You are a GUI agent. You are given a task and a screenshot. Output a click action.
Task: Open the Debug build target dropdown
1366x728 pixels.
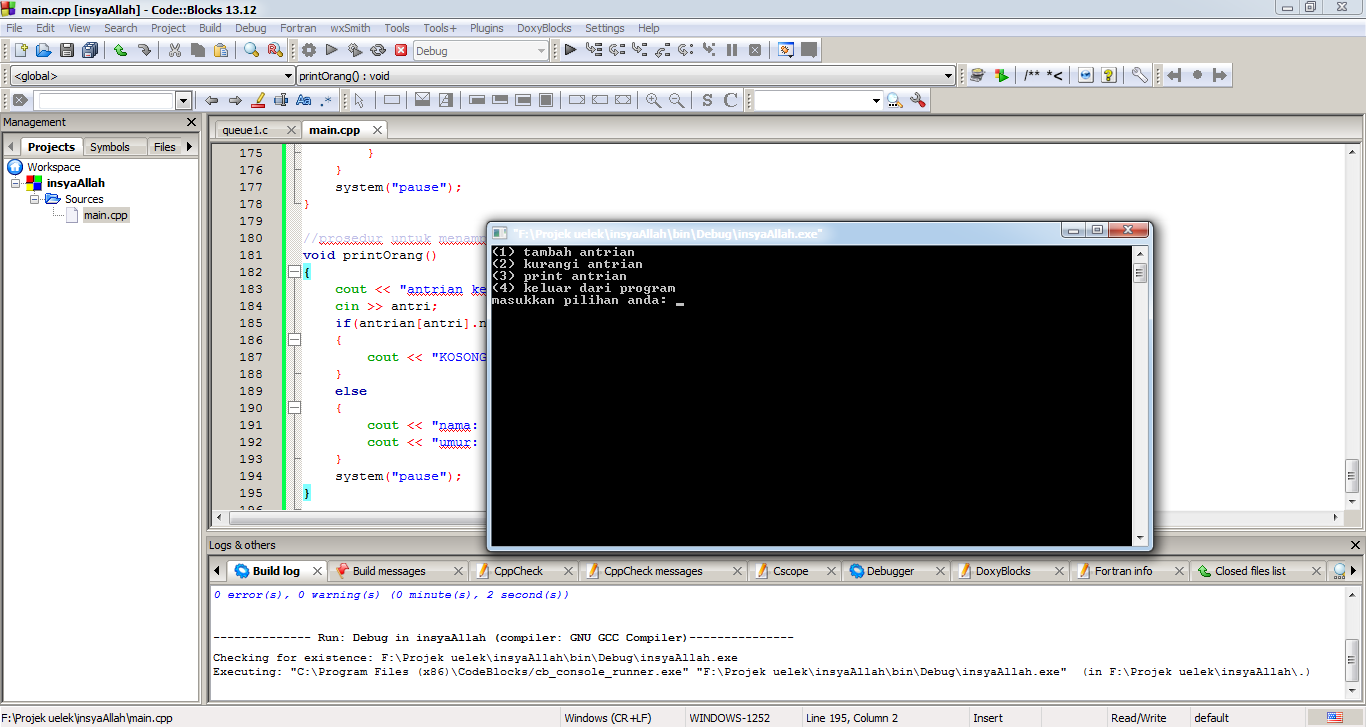[480, 50]
